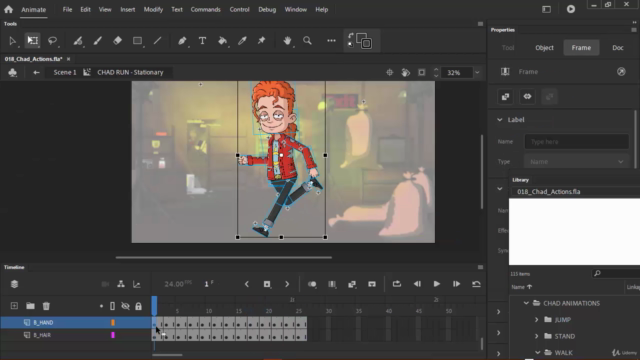Open the File menu
This screenshot has width=640, height=360.
click(67, 9)
